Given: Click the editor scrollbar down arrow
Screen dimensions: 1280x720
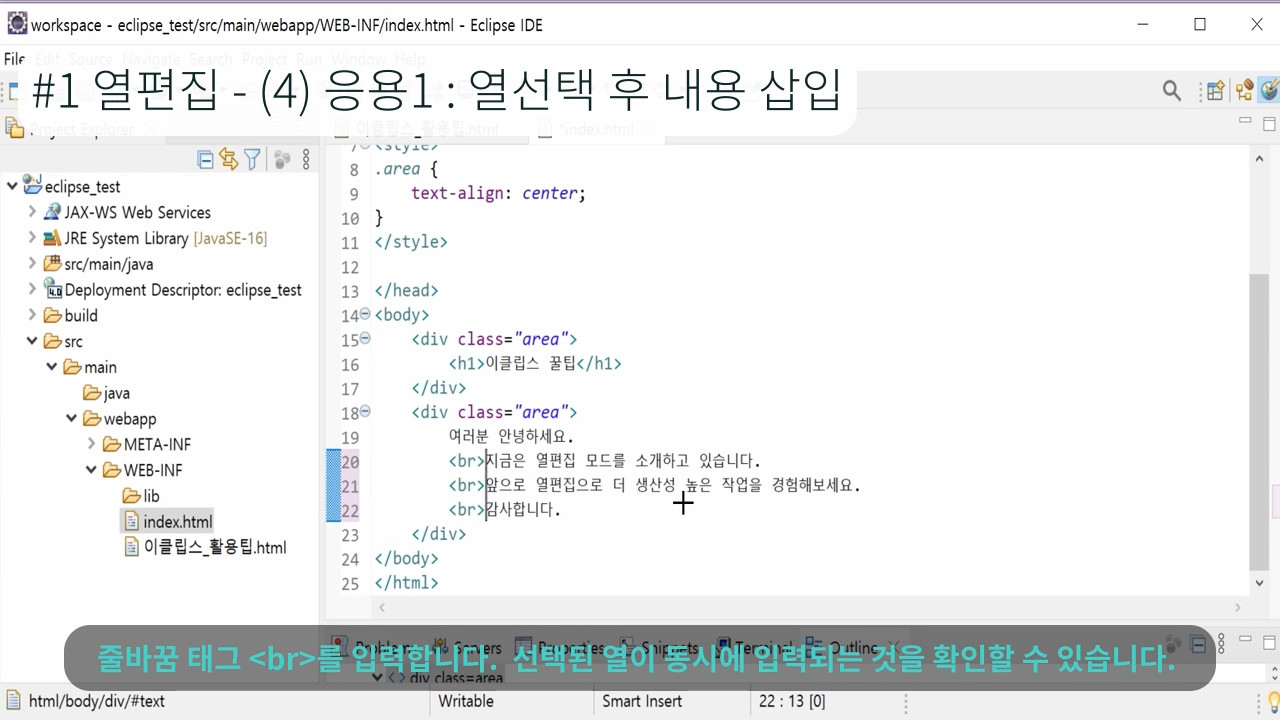Looking at the screenshot, I should tap(1260, 583).
